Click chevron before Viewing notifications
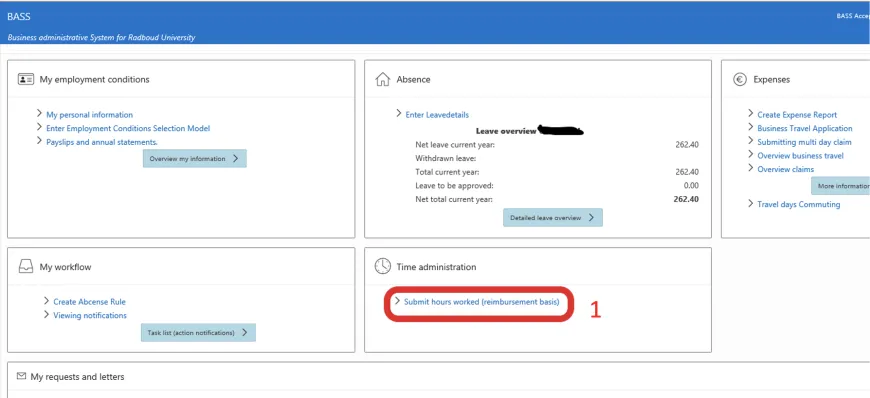 (47, 314)
